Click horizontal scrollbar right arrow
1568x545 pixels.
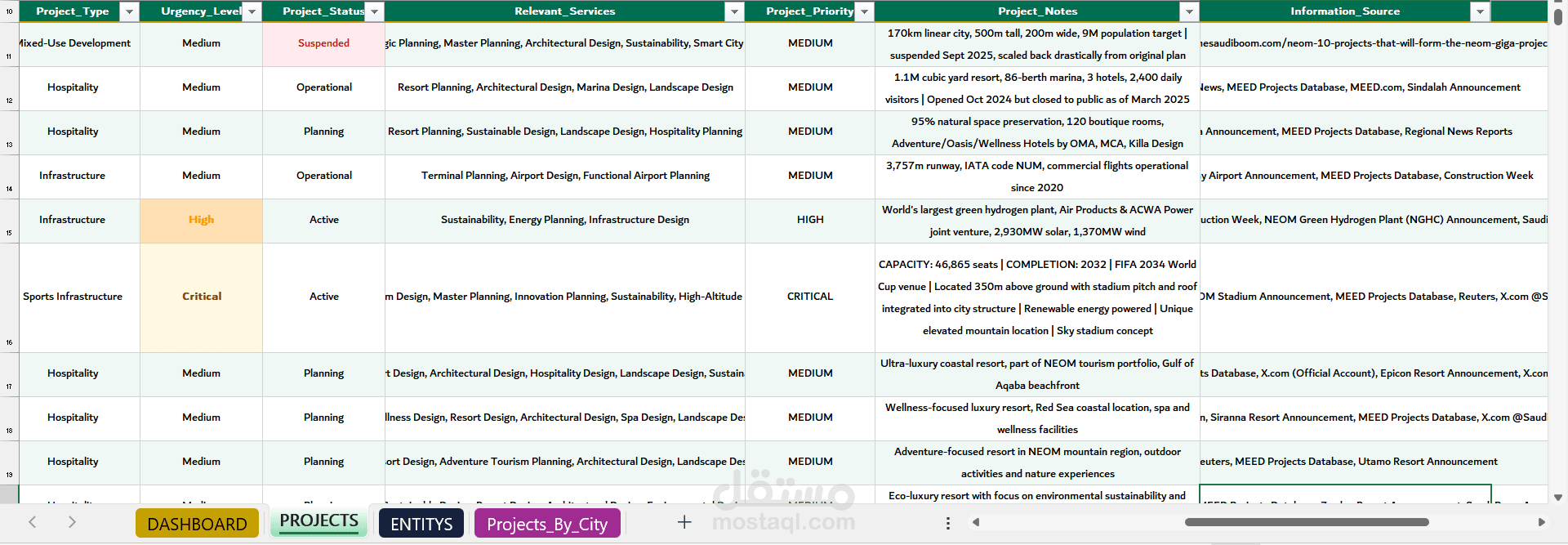(x=1541, y=522)
